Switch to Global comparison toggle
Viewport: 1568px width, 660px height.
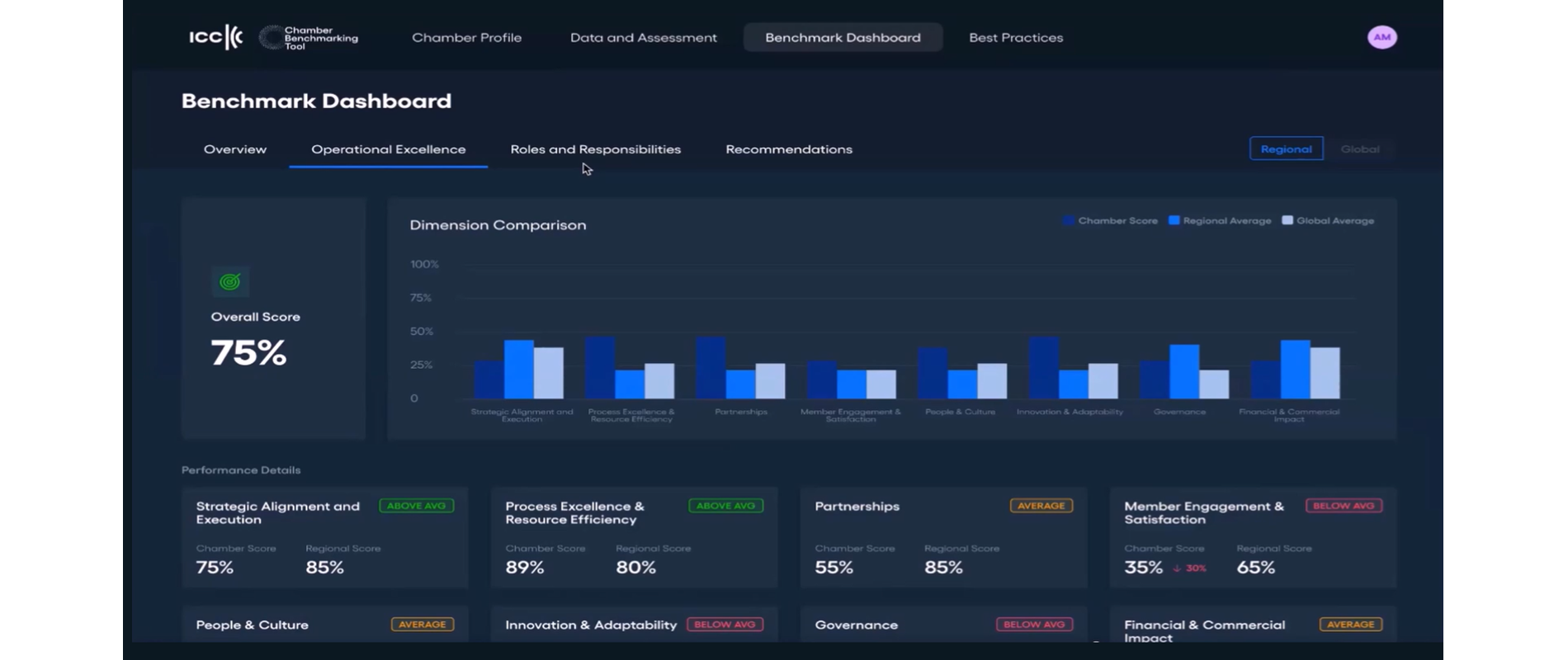[1360, 149]
